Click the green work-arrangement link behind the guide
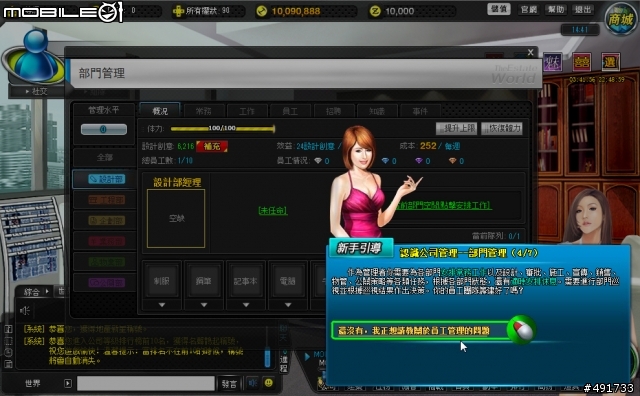The height and width of the screenshot is (396, 640). pyautogui.click(x=443, y=205)
